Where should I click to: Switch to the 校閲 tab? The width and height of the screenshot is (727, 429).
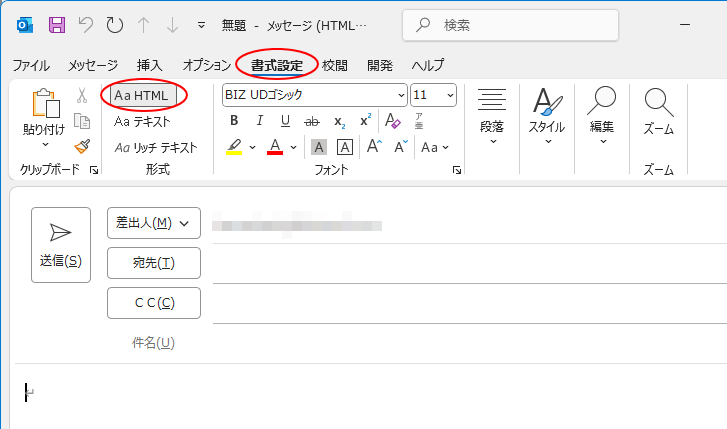pos(335,65)
